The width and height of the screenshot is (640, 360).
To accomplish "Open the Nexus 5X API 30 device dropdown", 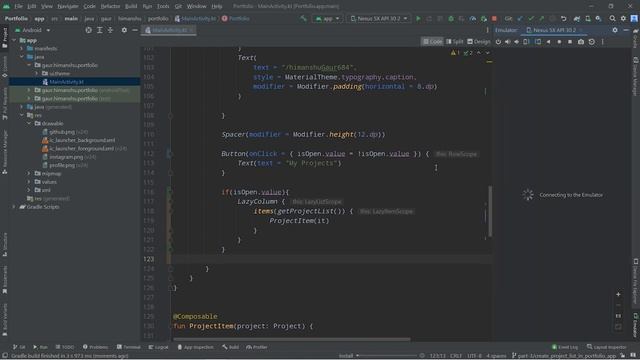I will pos(379,18).
